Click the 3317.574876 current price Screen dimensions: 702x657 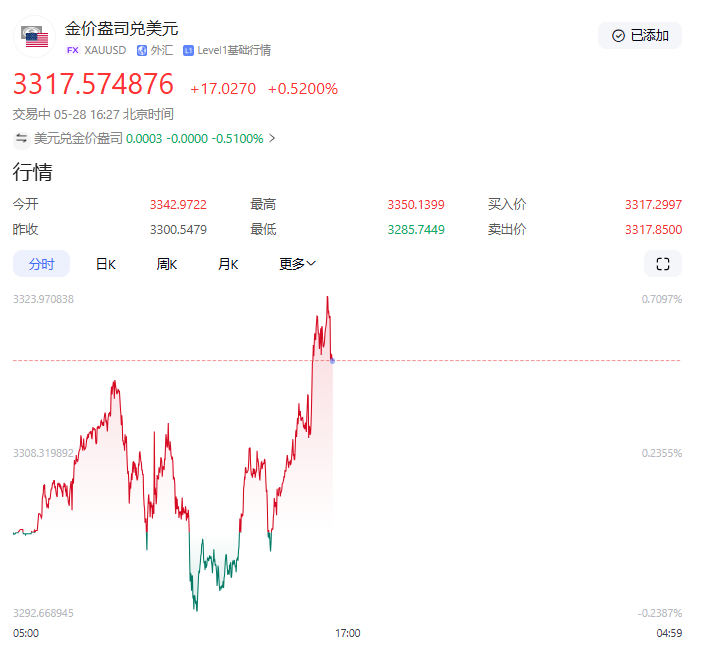(93, 84)
